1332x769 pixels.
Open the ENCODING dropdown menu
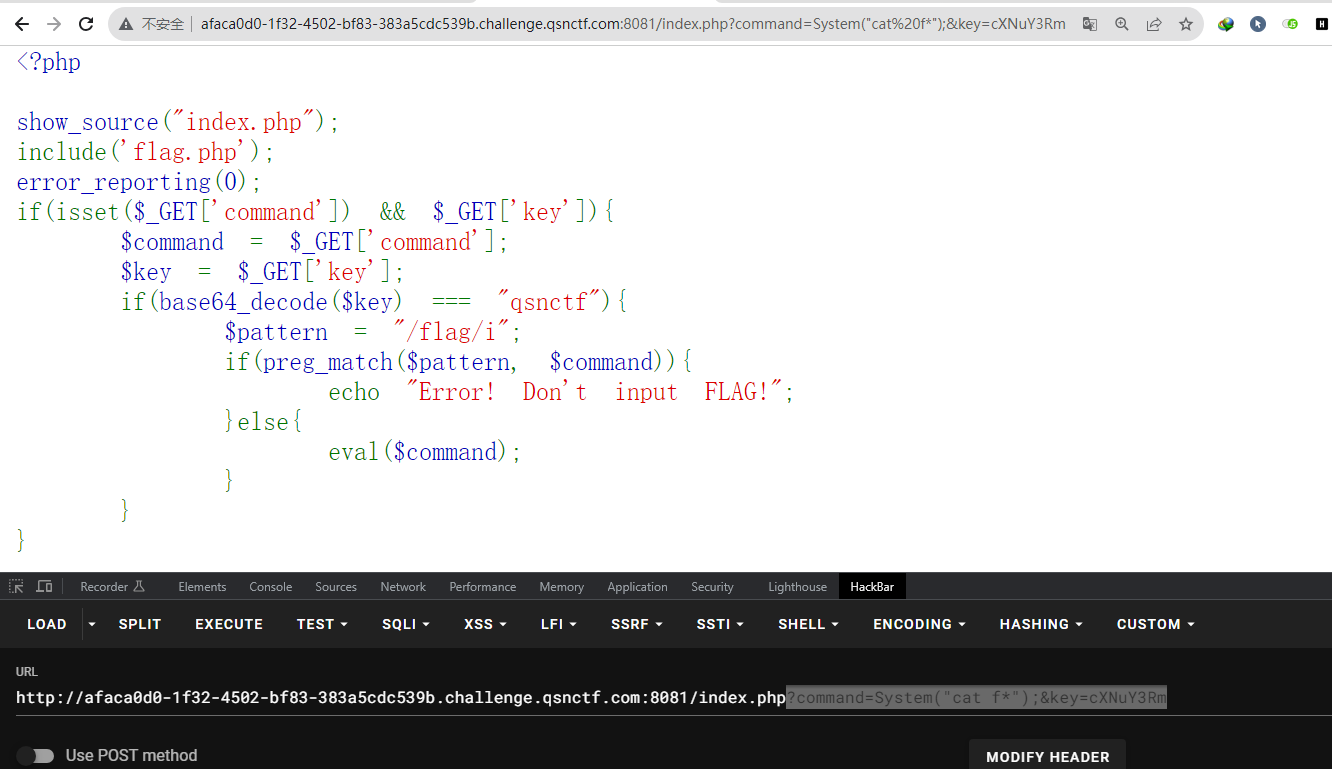click(919, 624)
